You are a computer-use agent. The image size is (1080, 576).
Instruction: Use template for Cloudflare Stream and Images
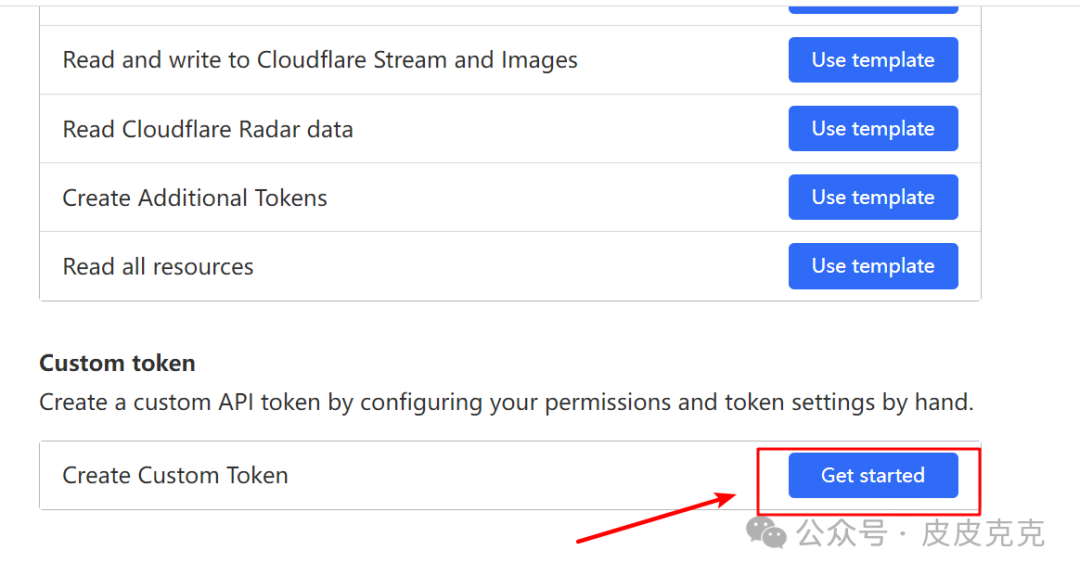tap(873, 60)
